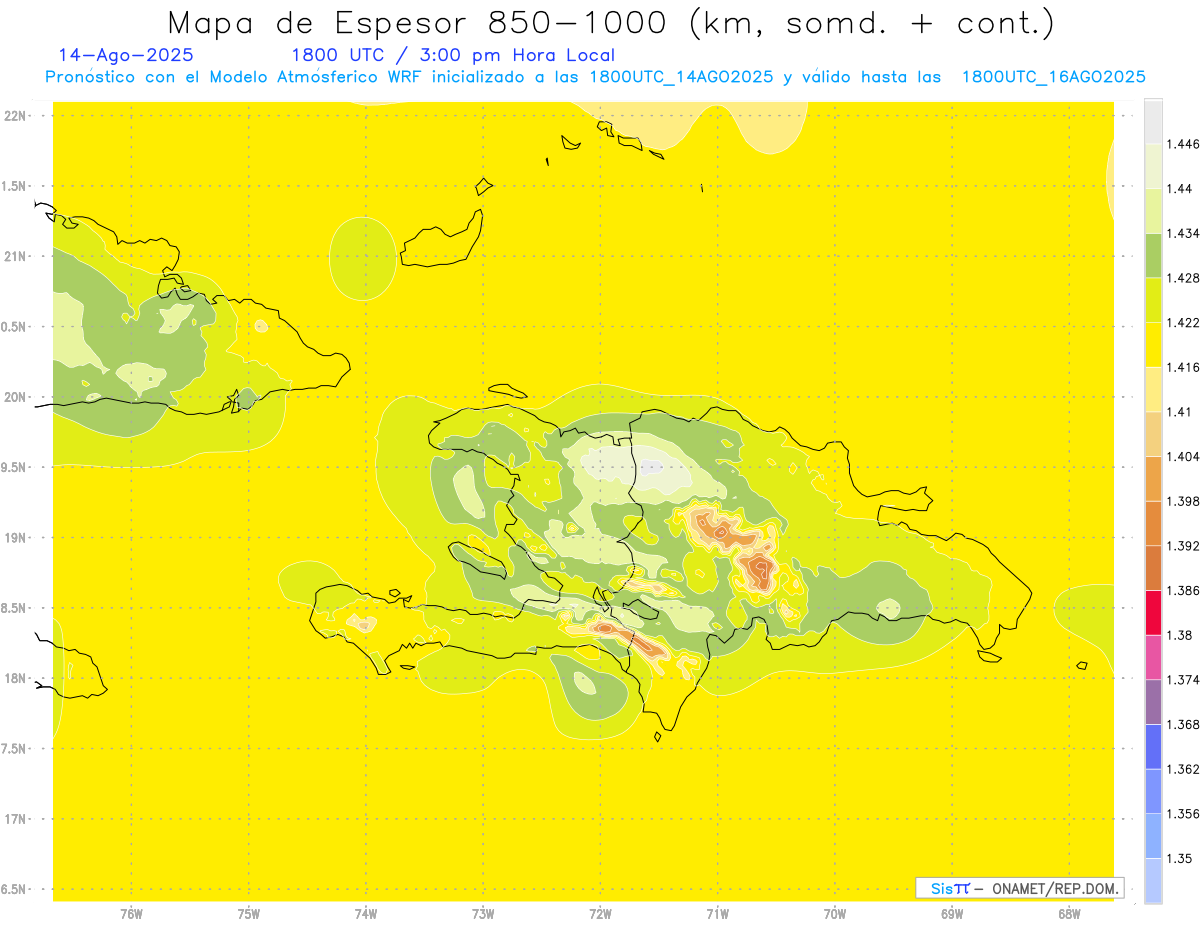1200x927 pixels.
Task: Click the 8.5N latitude label
Action: tap(15, 608)
